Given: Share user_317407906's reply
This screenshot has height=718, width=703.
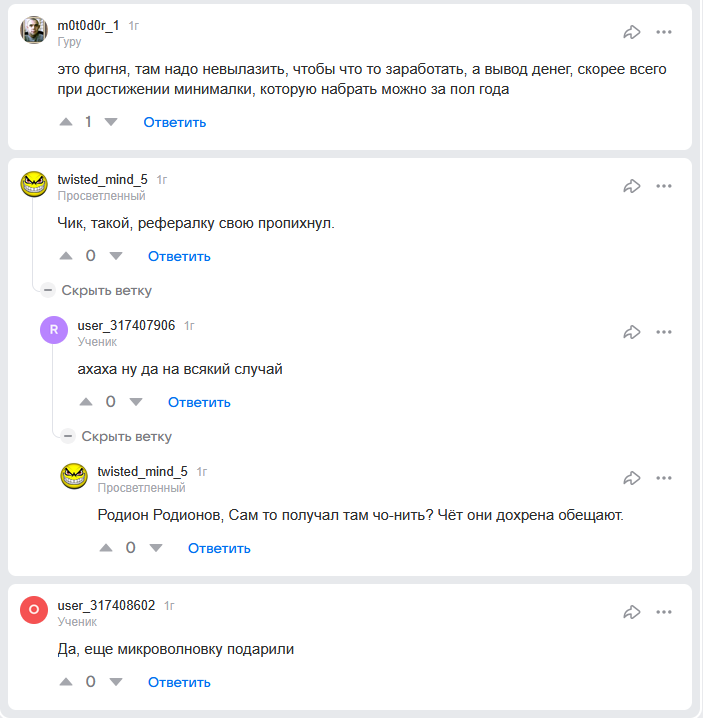Looking at the screenshot, I should pos(632,332).
